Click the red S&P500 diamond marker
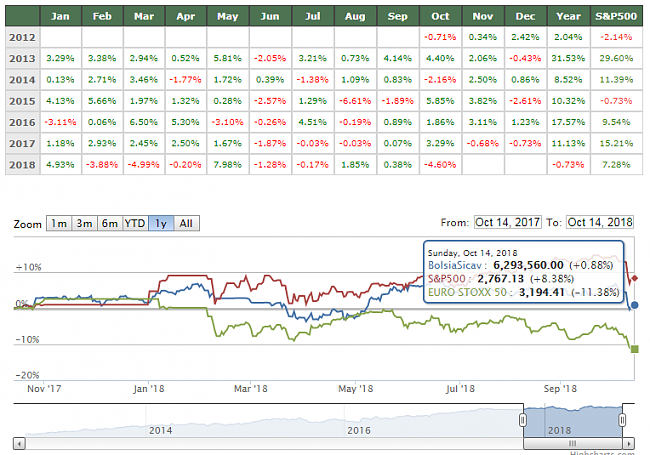The height and width of the screenshot is (455, 650). [x=635, y=278]
